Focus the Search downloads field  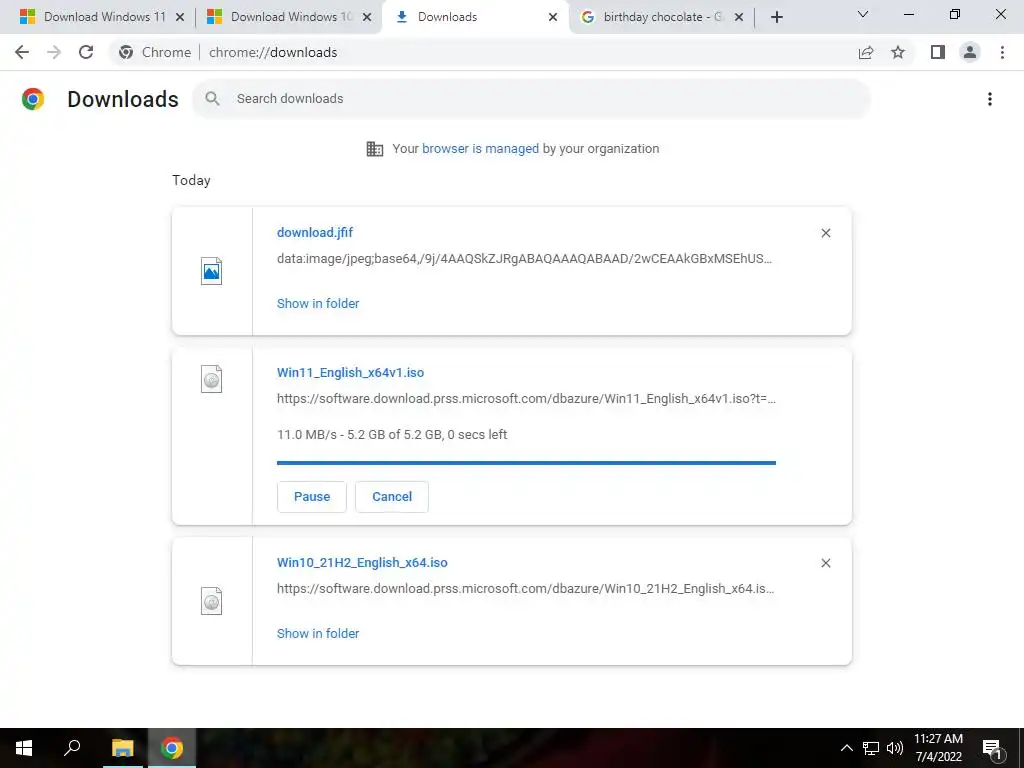[531, 99]
